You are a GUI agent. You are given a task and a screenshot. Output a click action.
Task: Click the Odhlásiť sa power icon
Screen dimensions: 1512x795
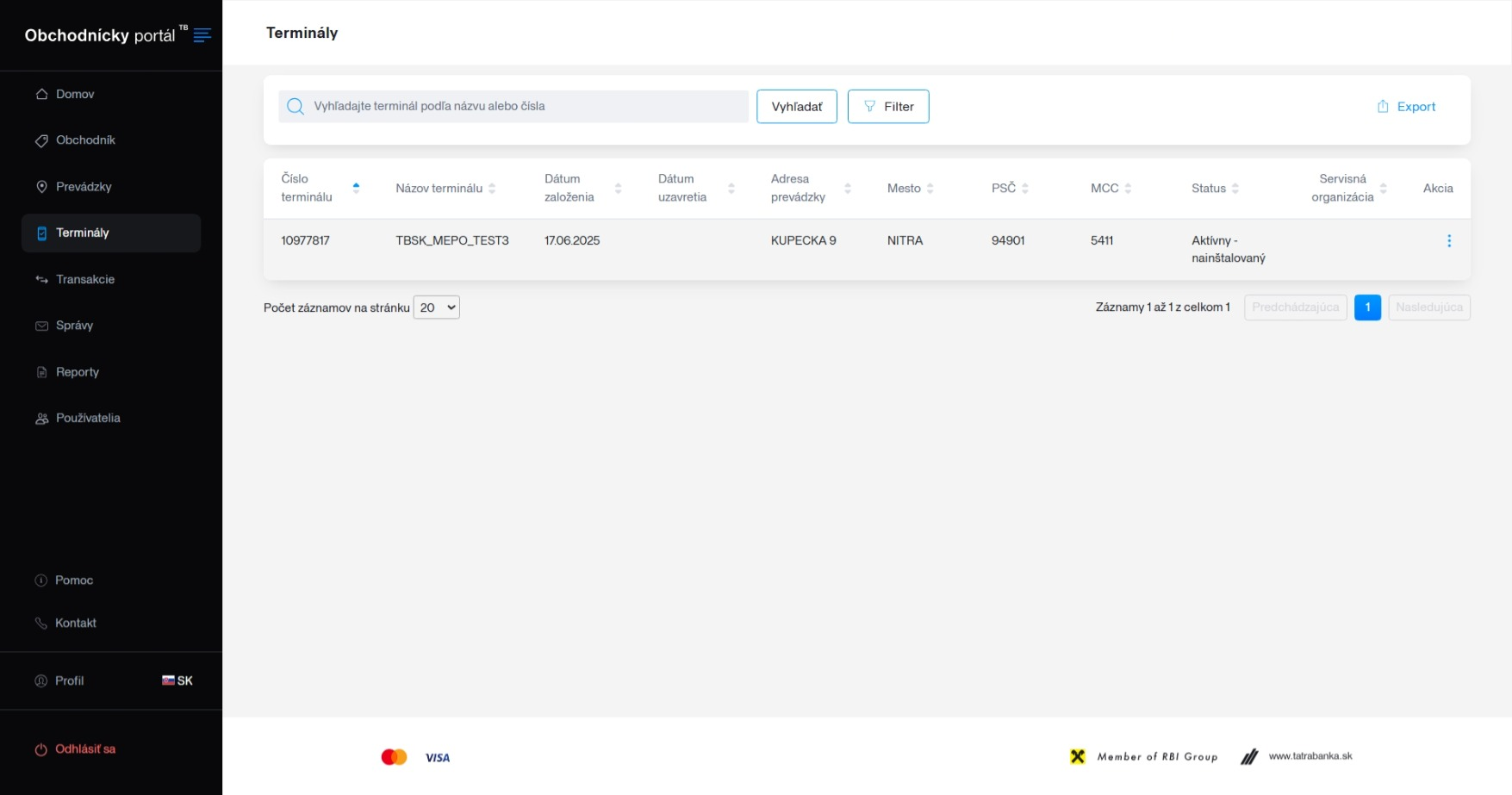pos(40,749)
